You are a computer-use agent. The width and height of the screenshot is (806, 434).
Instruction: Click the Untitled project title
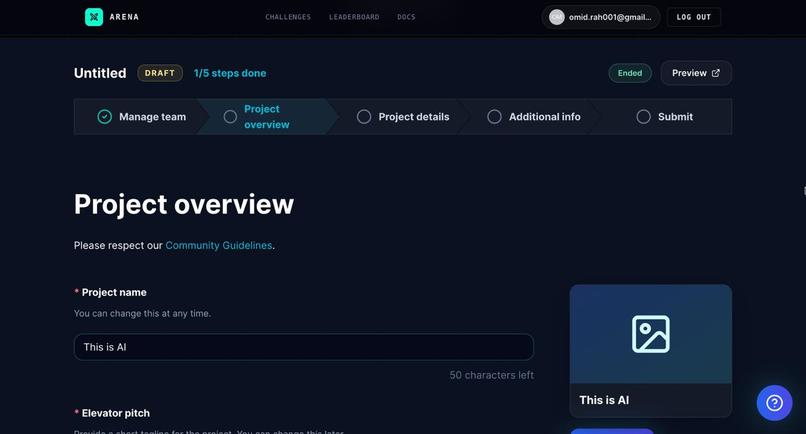tap(100, 73)
